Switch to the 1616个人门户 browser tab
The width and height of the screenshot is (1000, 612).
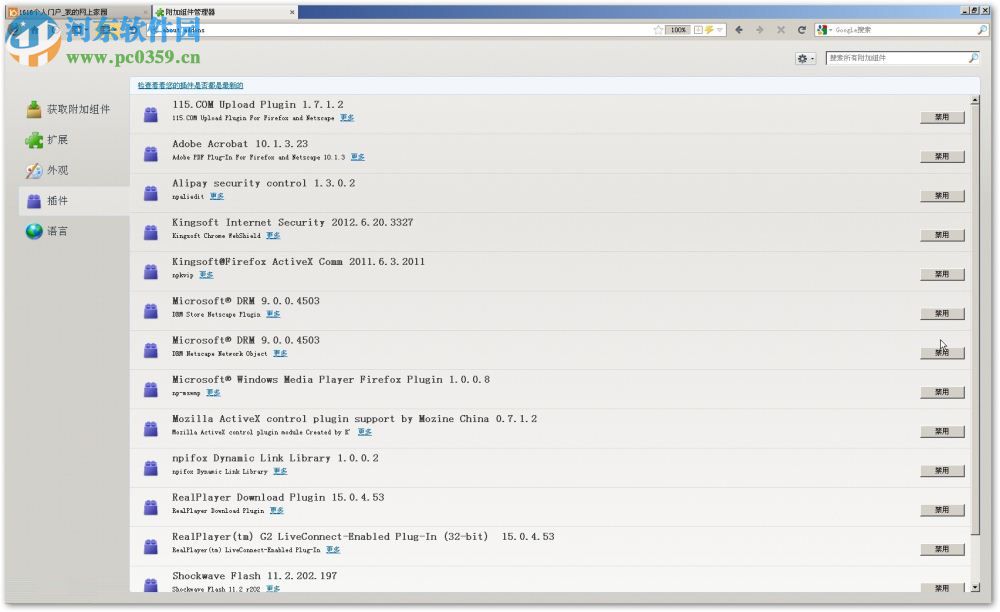(x=77, y=12)
